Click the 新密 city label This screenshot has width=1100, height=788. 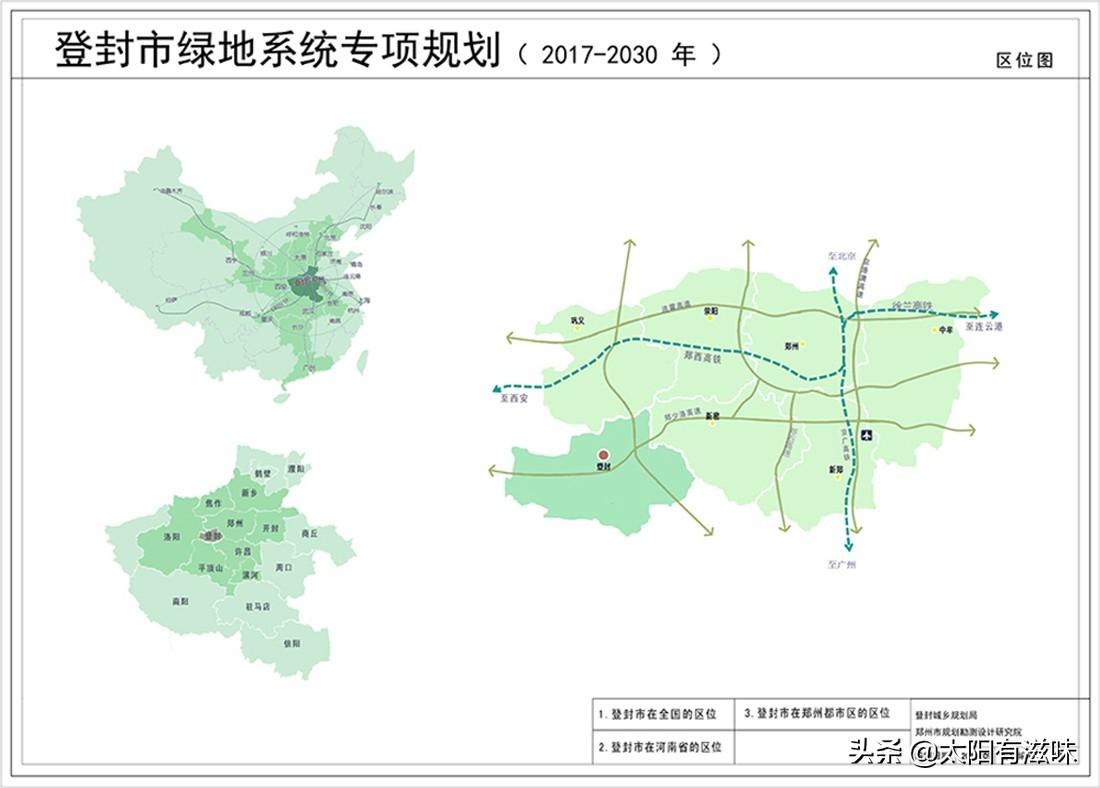click(x=713, y=416)
